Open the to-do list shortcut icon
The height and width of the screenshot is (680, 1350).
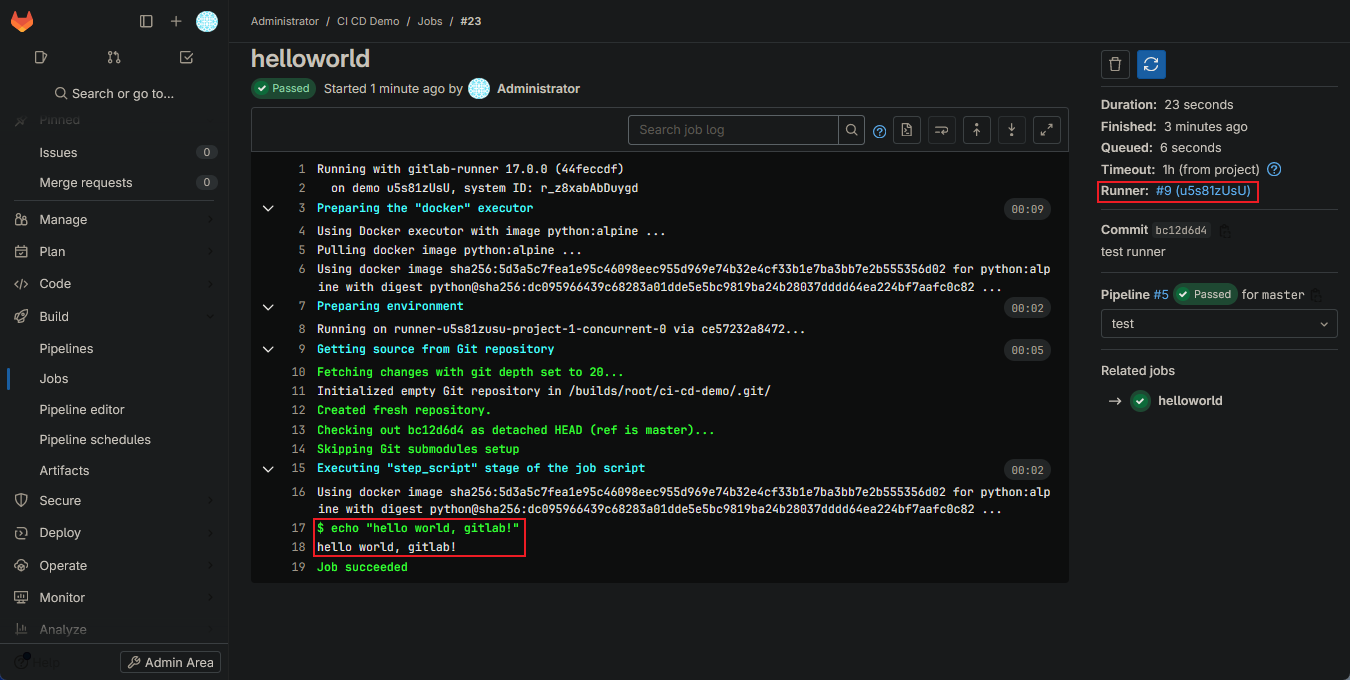coord(186,58)
